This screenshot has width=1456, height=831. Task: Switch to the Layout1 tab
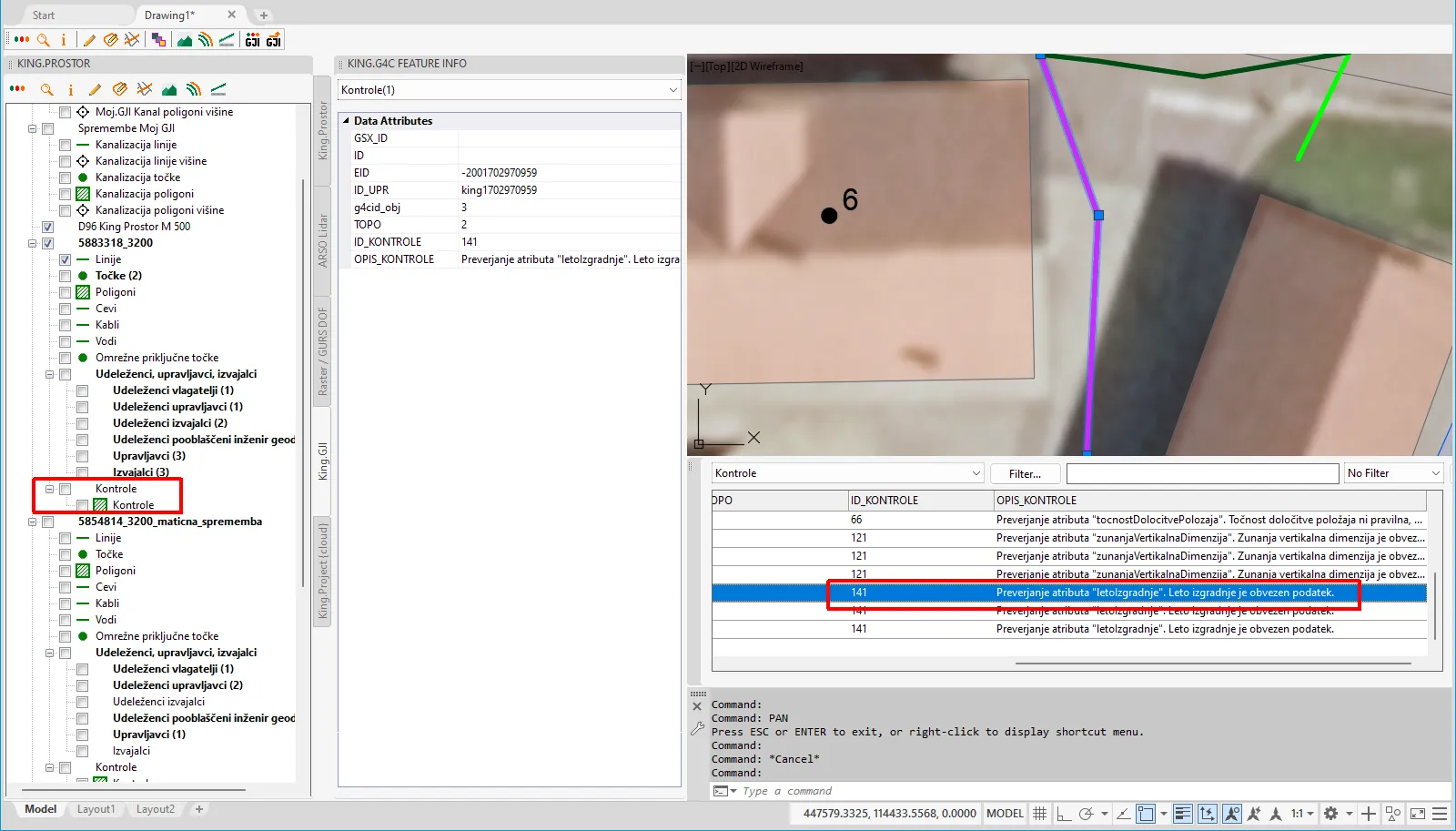[x=96, y=809]
